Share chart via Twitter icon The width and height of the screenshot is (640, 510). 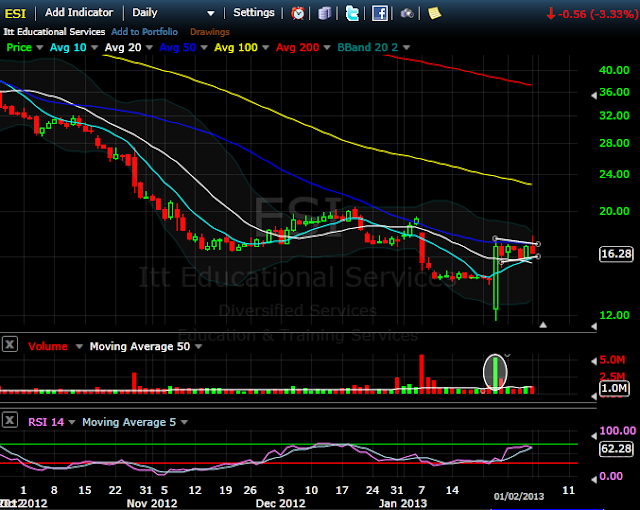click(x=352, y=13)
